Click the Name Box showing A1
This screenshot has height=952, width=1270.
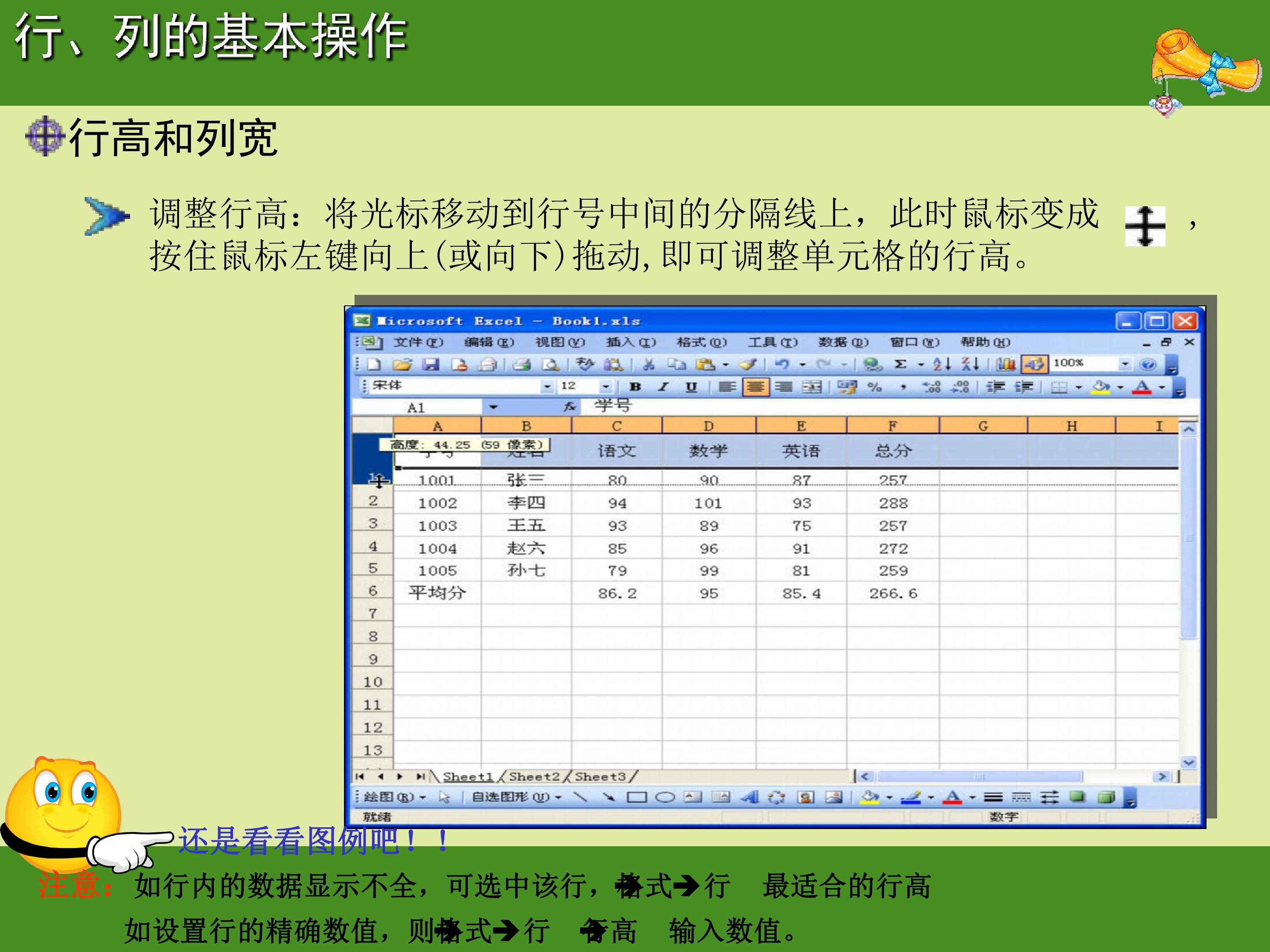click(x=417, y=407)
